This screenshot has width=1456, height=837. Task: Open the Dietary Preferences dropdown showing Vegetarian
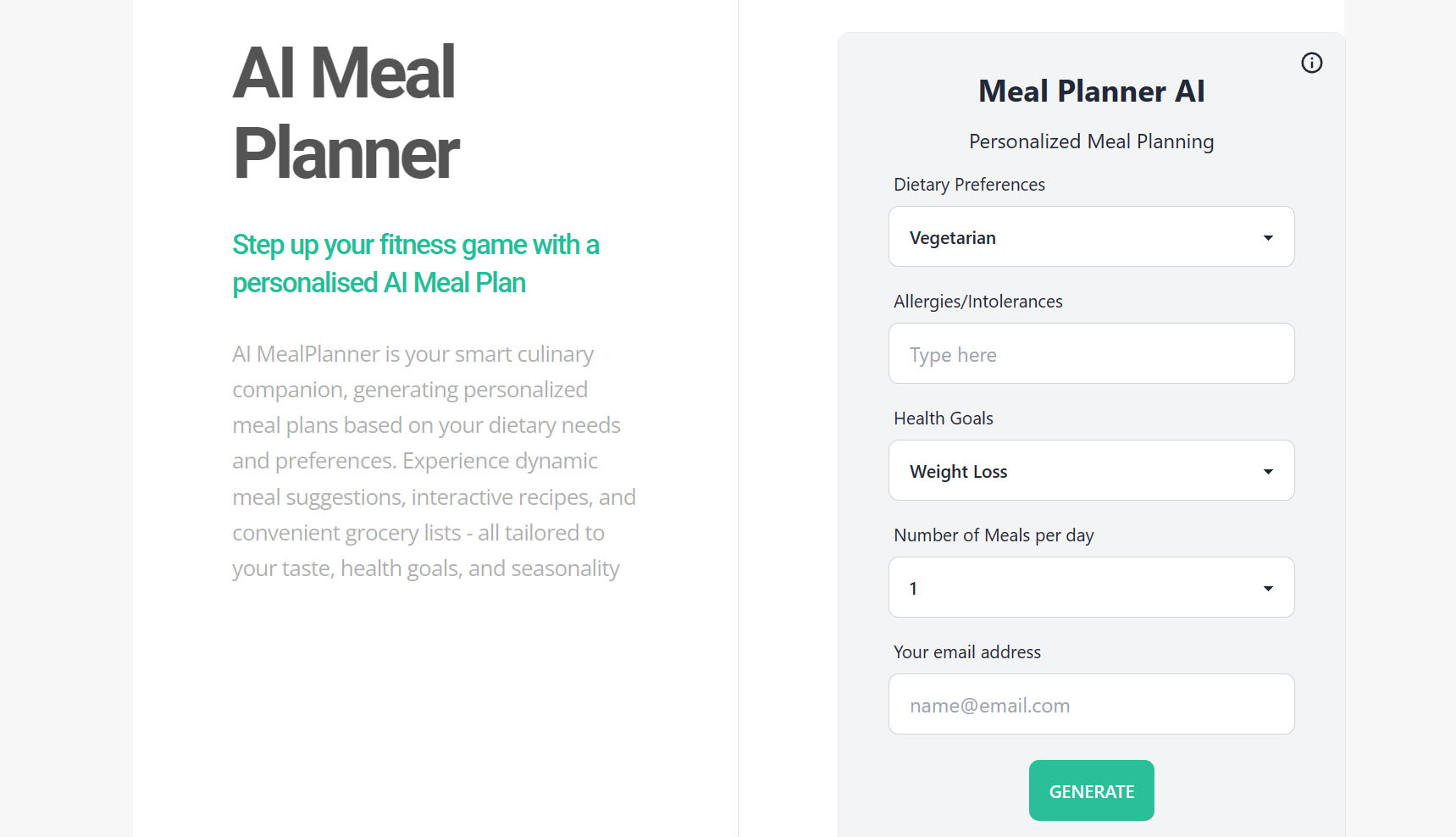1076,237
